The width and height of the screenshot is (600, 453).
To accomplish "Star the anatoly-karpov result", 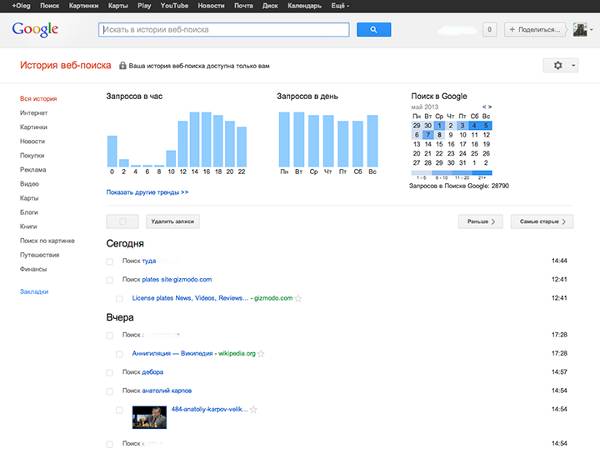I will click(253, 409).
